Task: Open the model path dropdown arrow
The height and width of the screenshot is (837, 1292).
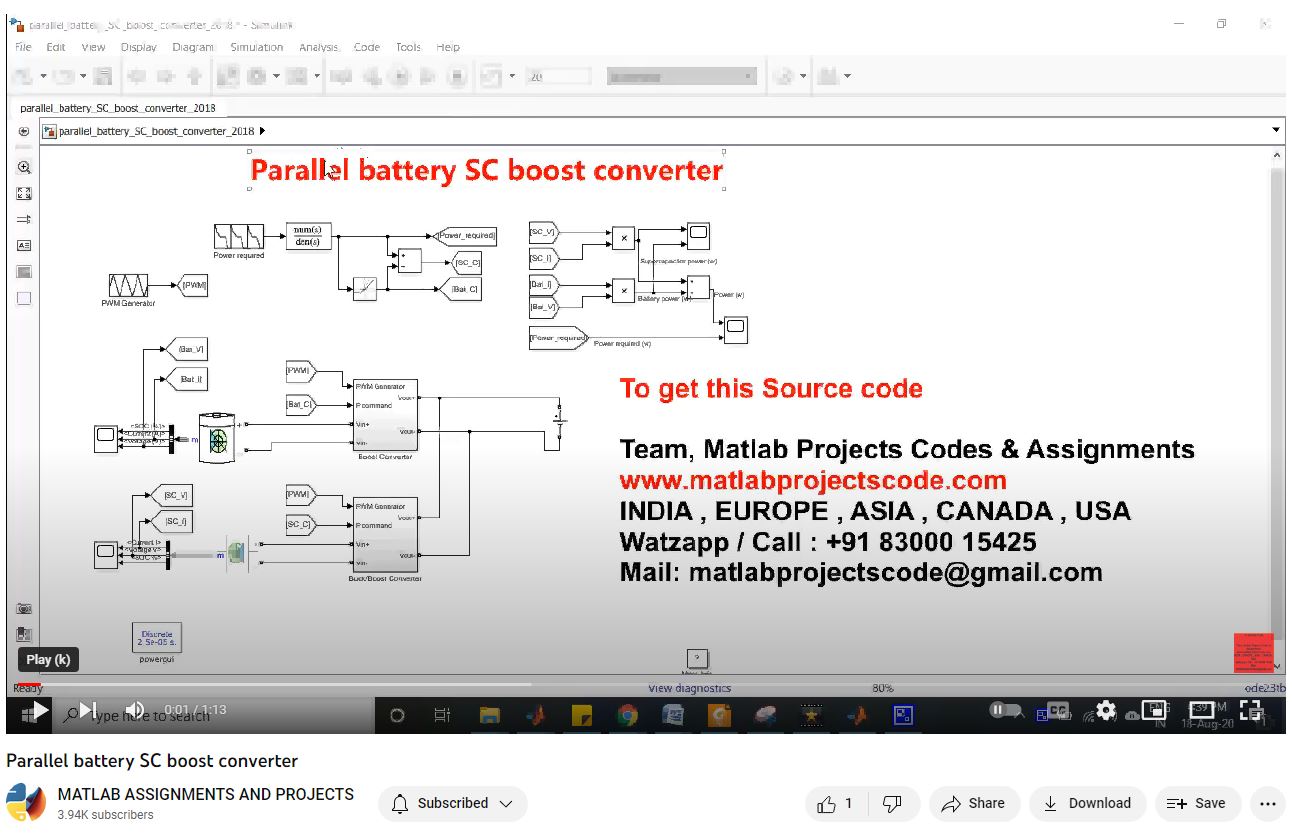Action: click(x=1276, y=130)
